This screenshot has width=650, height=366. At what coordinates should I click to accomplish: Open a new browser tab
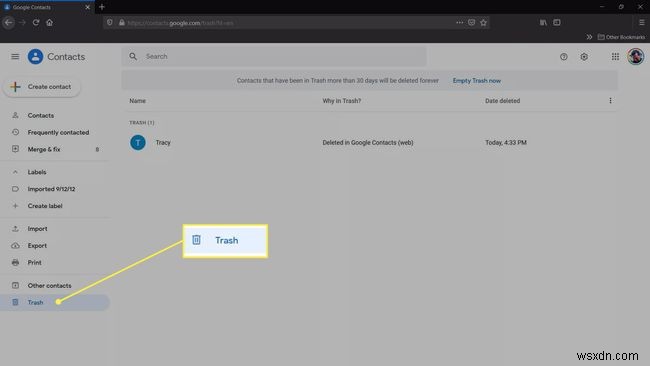[x=102, y=7]
